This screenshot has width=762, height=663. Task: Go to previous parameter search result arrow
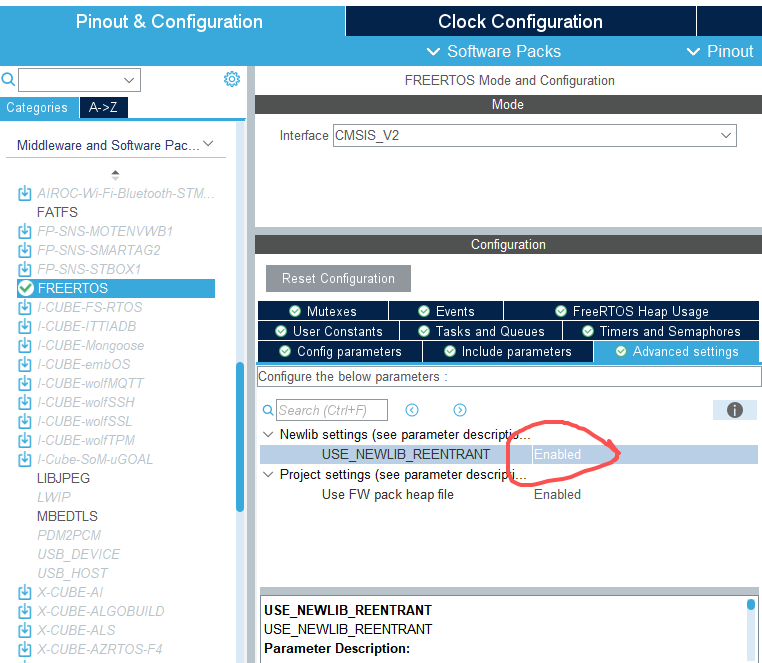[x=412, y=410]
